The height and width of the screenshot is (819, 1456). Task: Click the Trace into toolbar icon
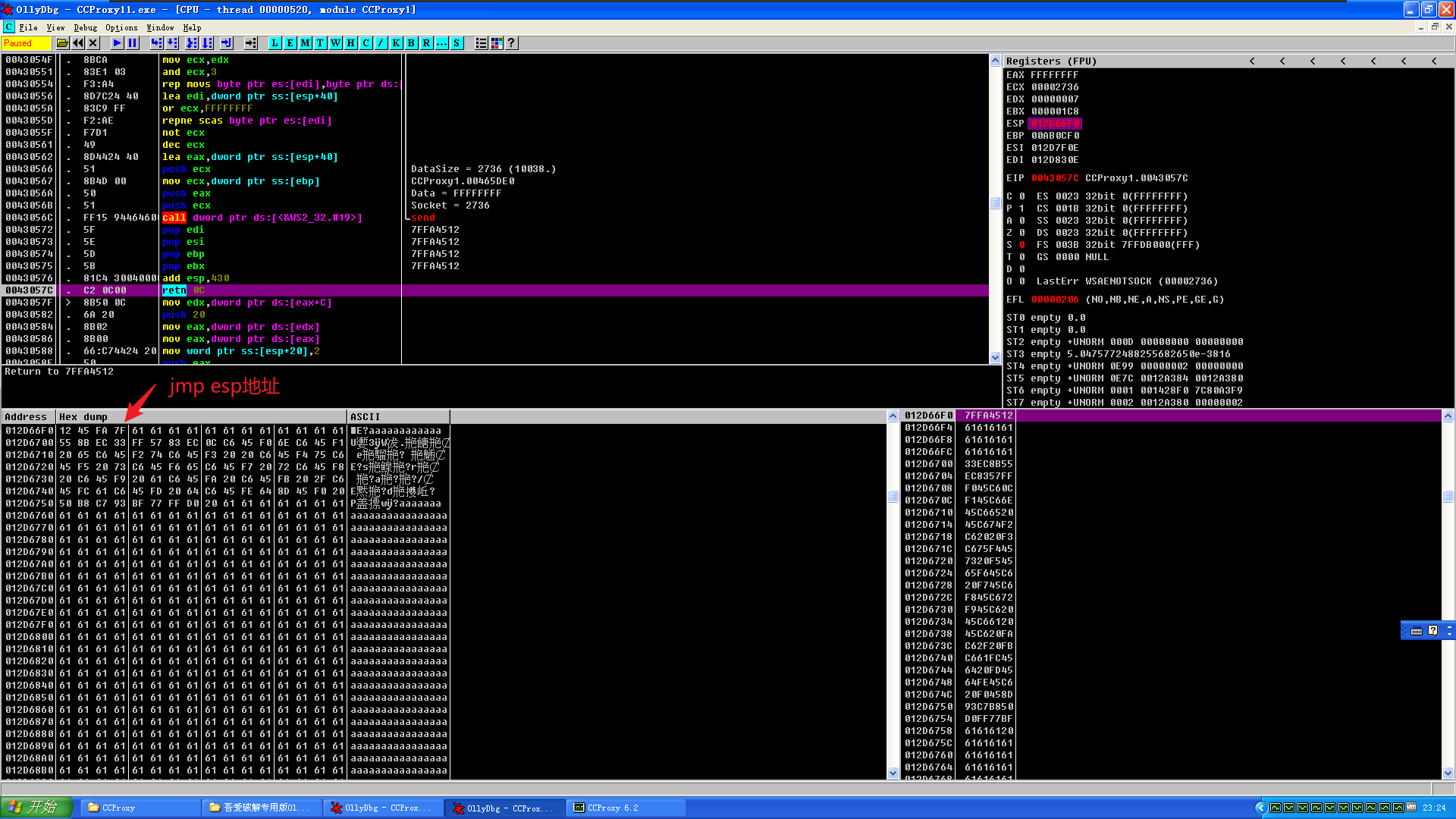pyautogui.click(x=191, y=43)
